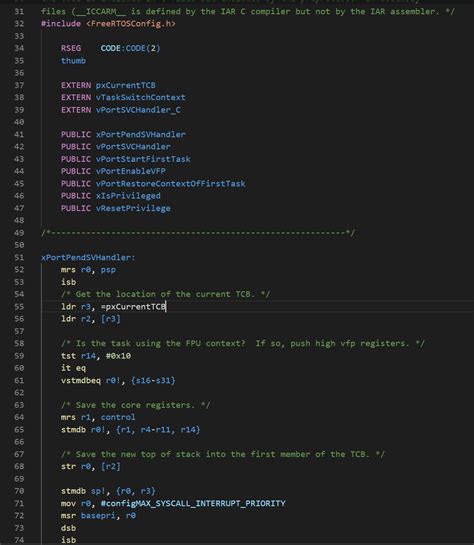Click 'mrs r0, psp' instruction
The width and height of the screenshot is (474, 545).
tap(88, 270)
